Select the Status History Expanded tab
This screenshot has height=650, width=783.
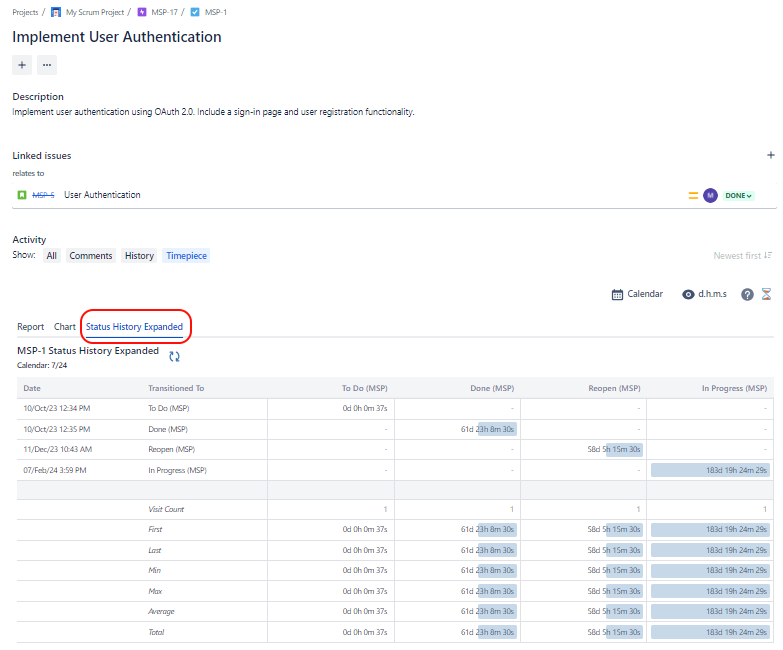click(134, 327)
